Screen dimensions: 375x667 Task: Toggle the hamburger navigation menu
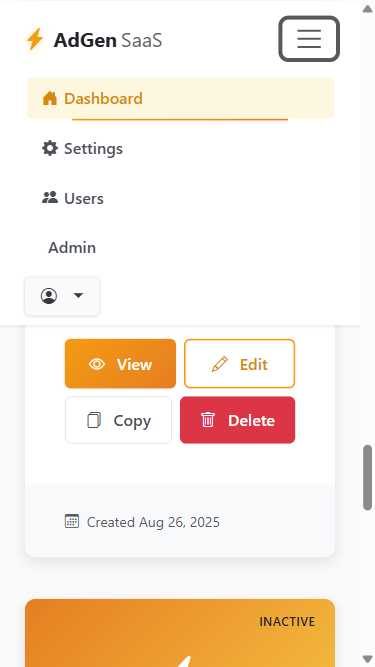[x=309, y=39]
